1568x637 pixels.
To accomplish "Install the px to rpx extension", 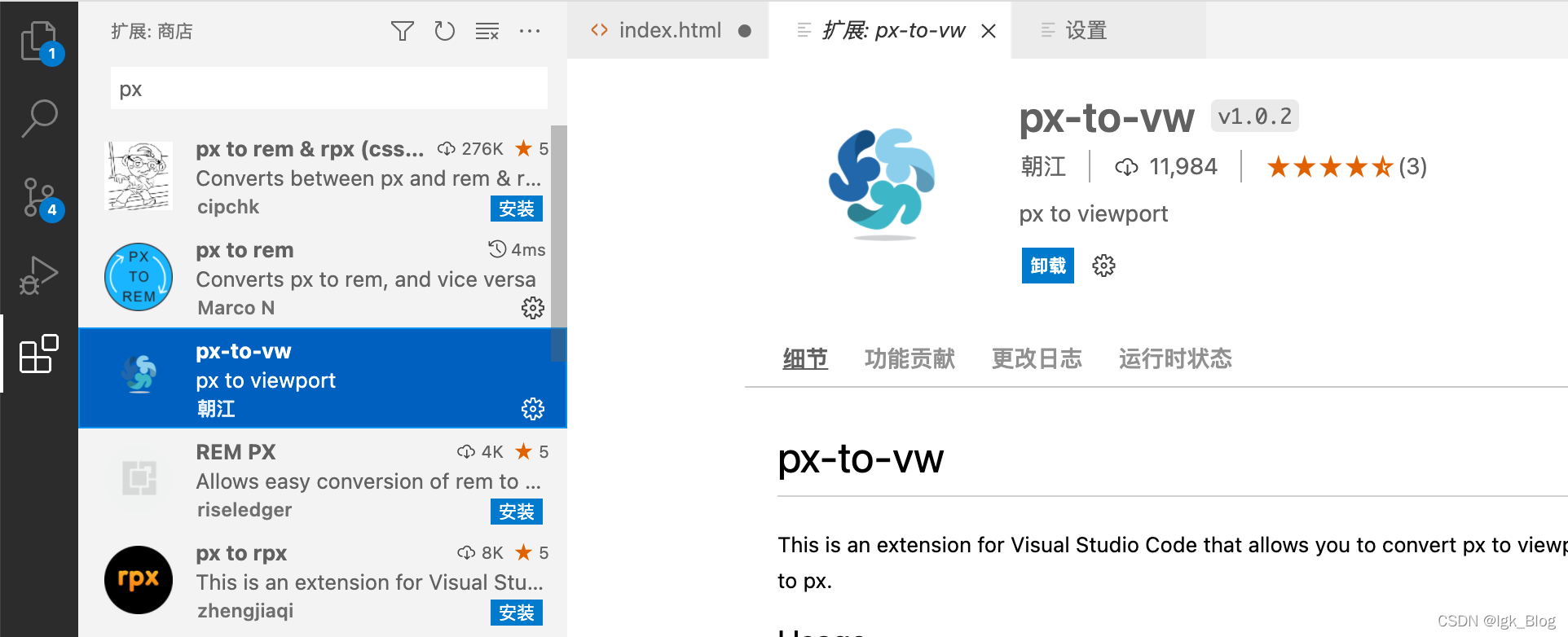I will tap(517, 613).
